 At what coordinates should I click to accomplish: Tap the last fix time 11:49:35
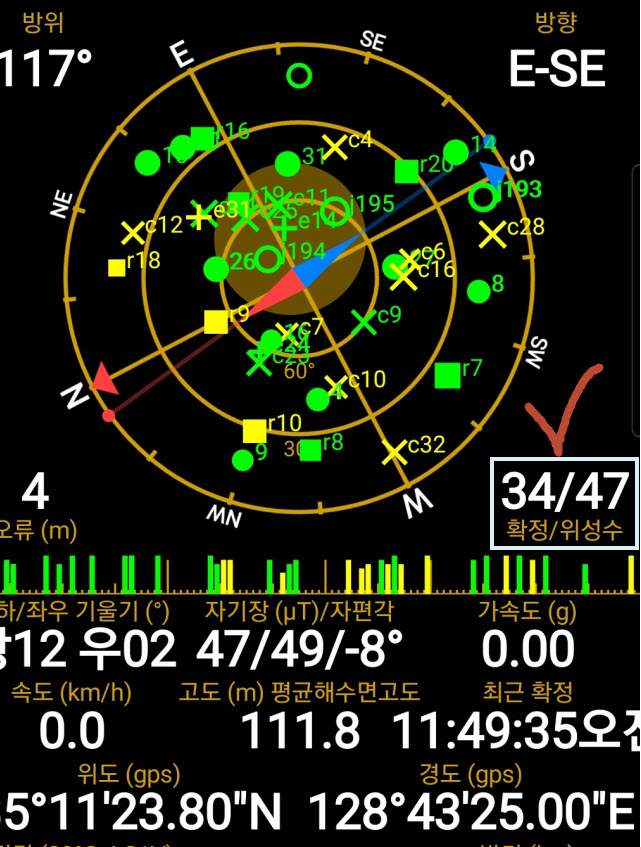(483, 731)
